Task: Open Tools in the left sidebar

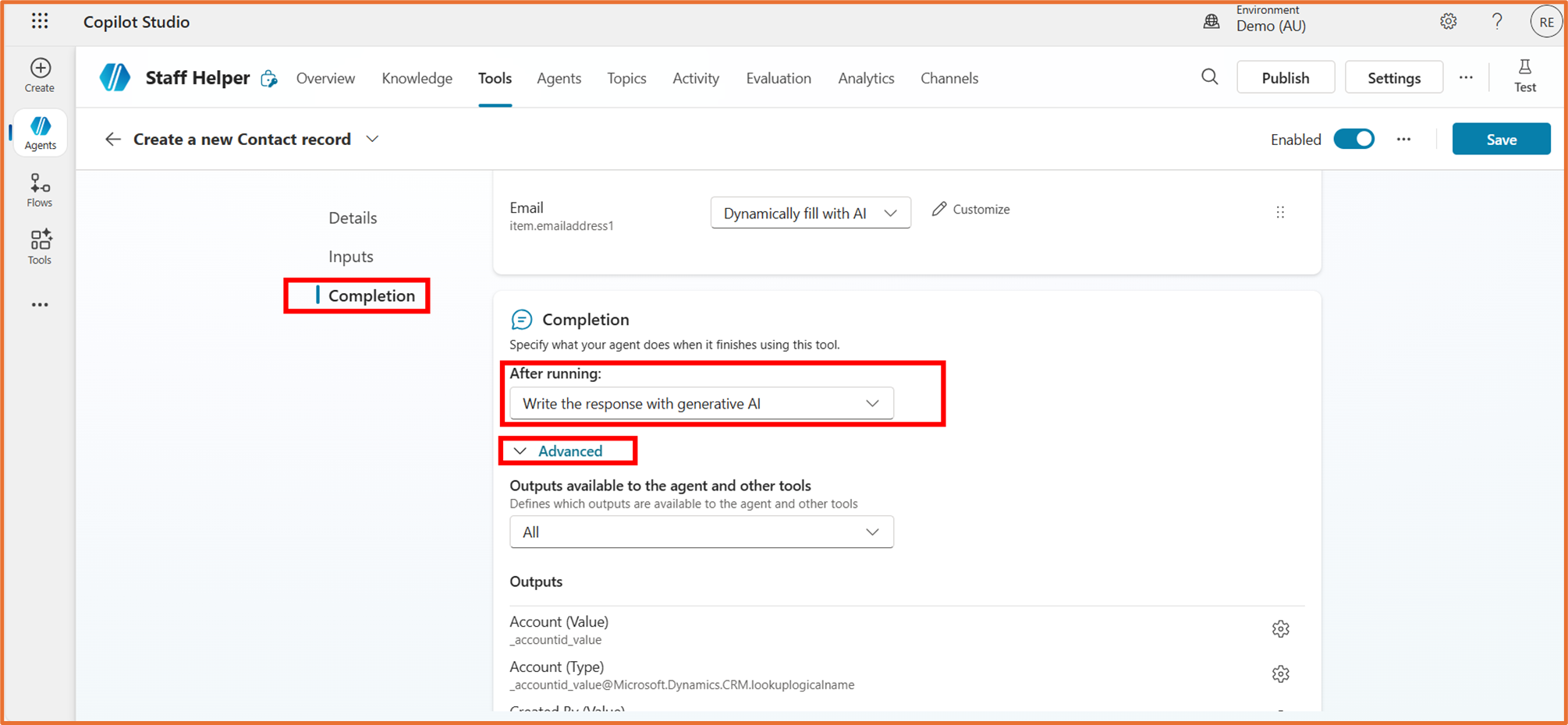Action: click(x=40, y=247)
